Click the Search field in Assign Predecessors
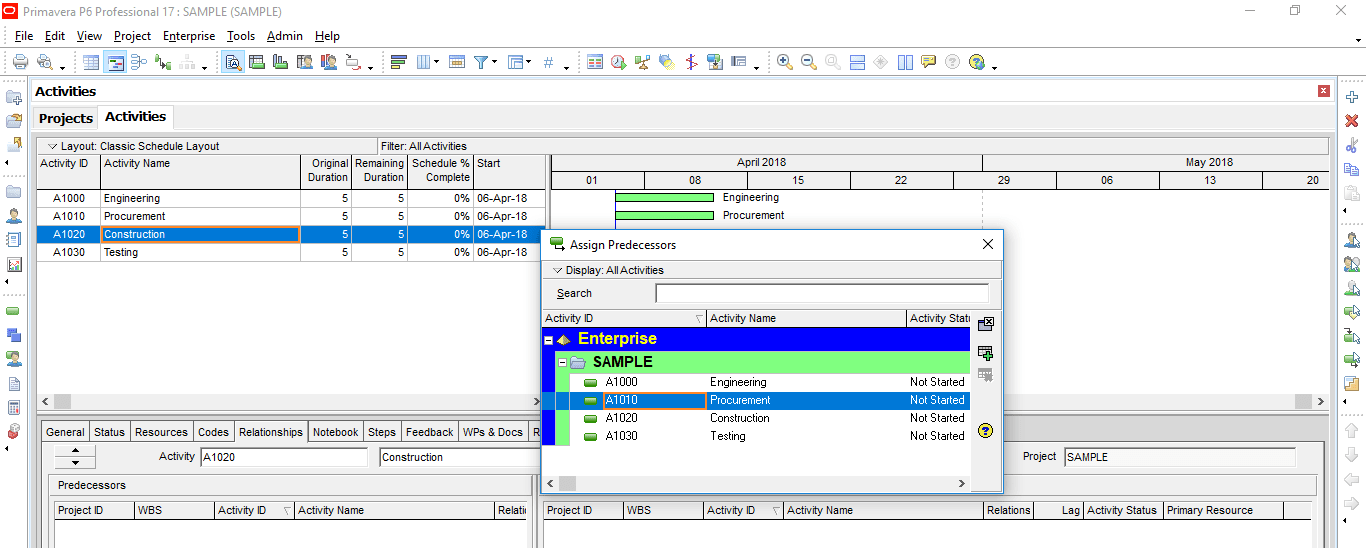The height and width of the screenshot is (548, 1366). pyautogui.click(x=822, y=293)
